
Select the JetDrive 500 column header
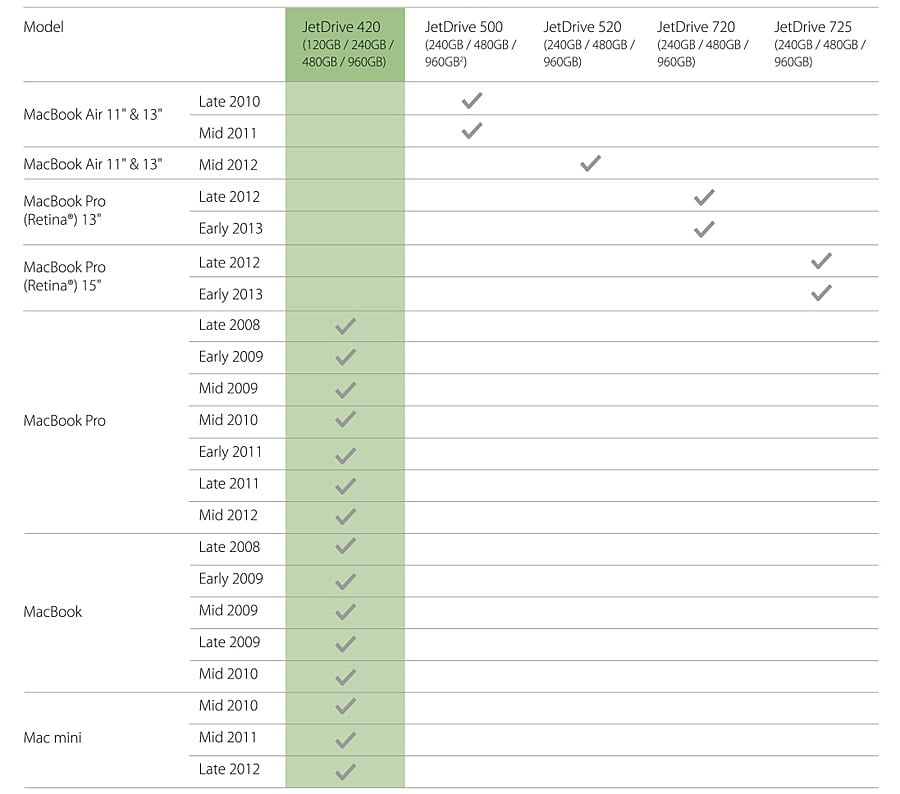pos(464,27)
